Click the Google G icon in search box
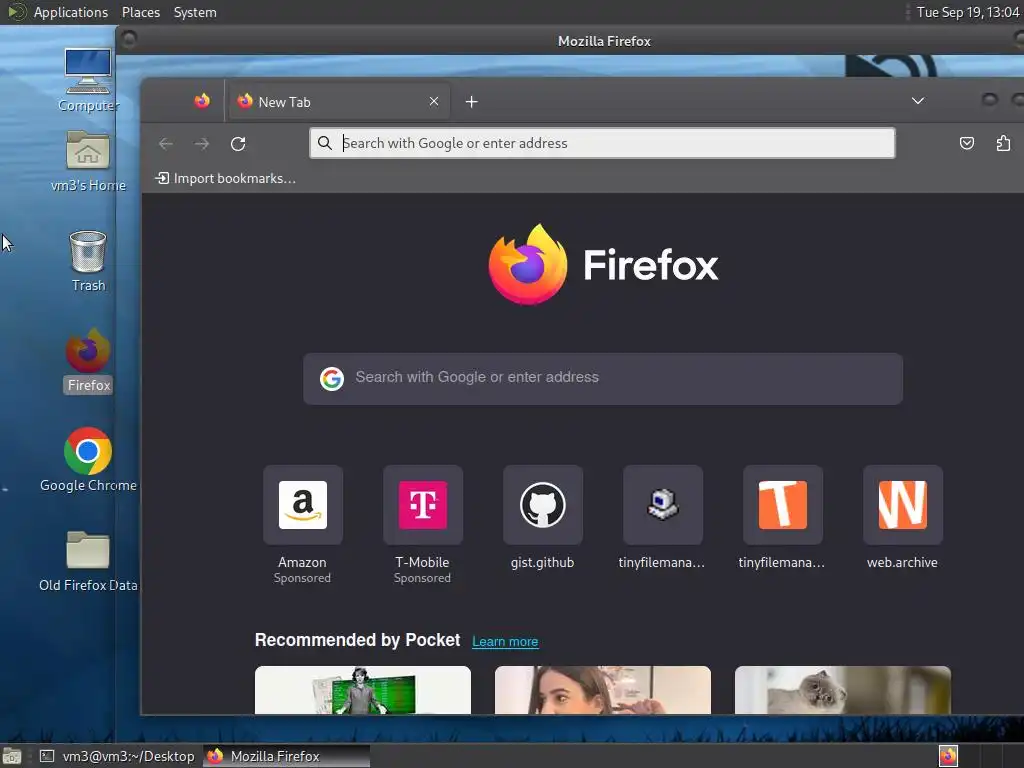This screenshot has width=1024, height=768. point(332,378)
